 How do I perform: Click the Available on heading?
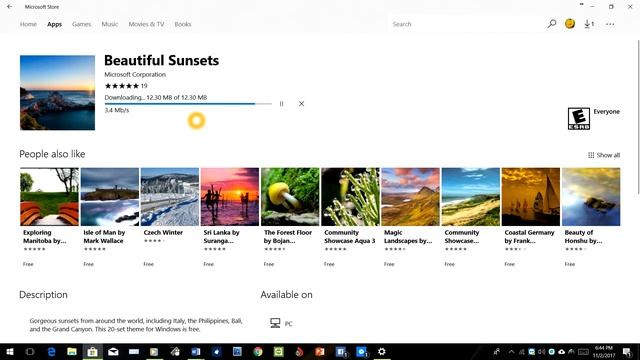pos(286,295)
